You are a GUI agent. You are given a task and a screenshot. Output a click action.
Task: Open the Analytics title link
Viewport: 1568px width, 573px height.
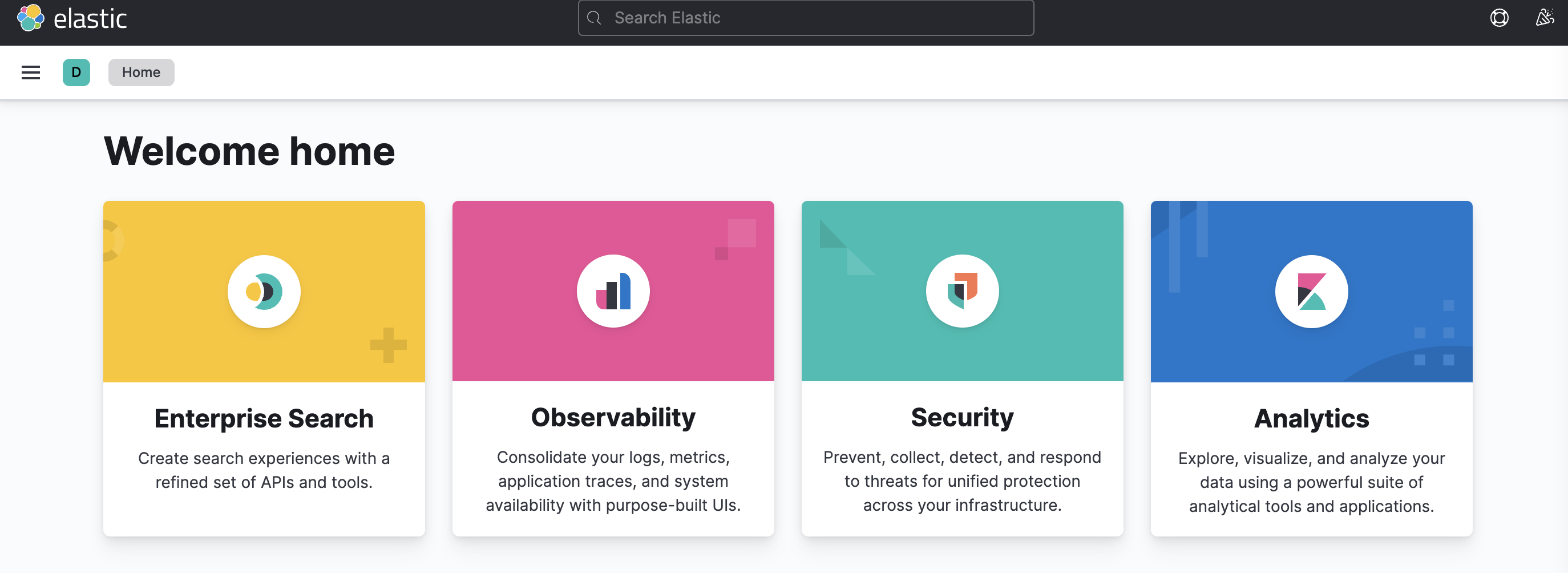click(1311, 418)
